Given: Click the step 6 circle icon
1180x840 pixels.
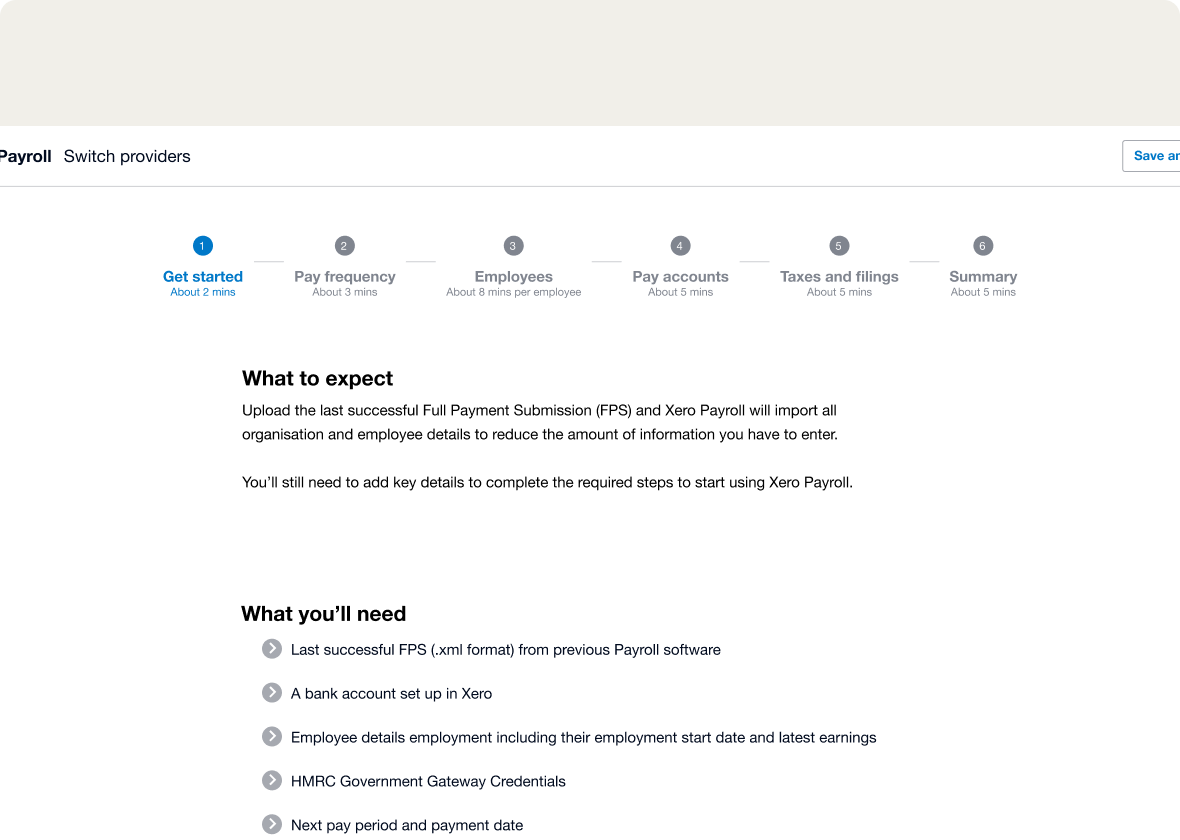Looking at the screenshot, I should pyautogui.click(x=983, y=246).
